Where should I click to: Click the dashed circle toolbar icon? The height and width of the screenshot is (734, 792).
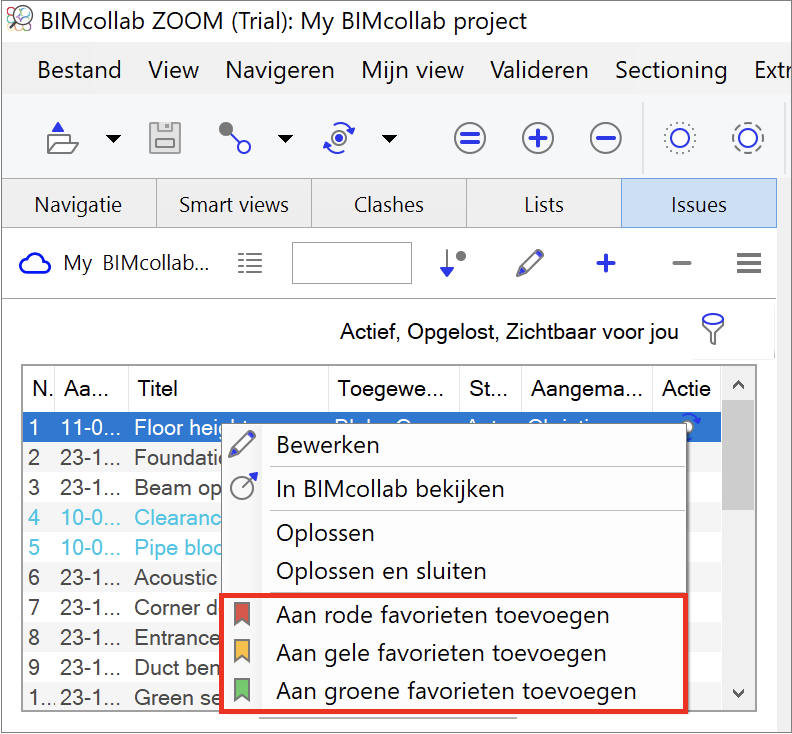tap(748, 138)
